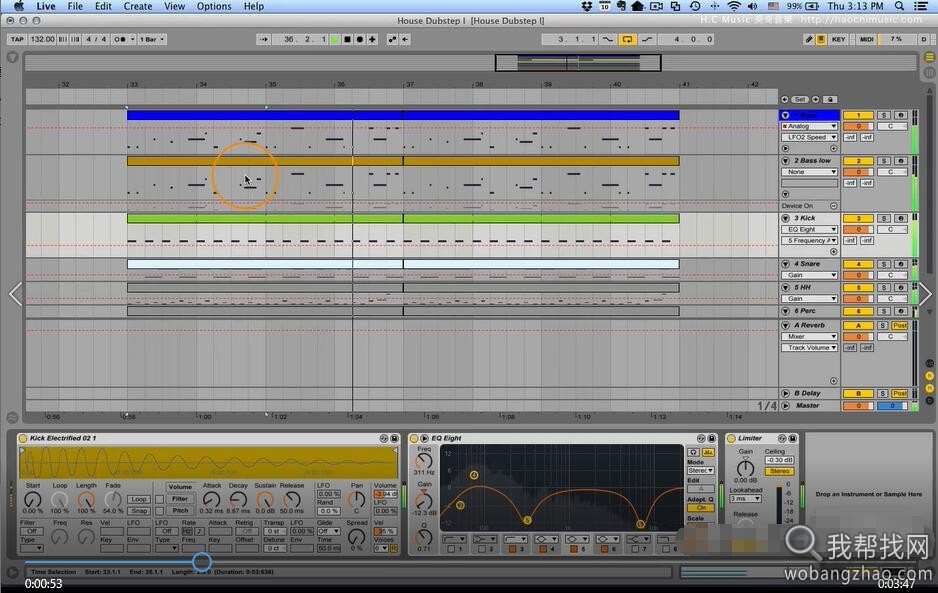Enable EQ Eight band 1 checkbox

(x=450, y=549)
